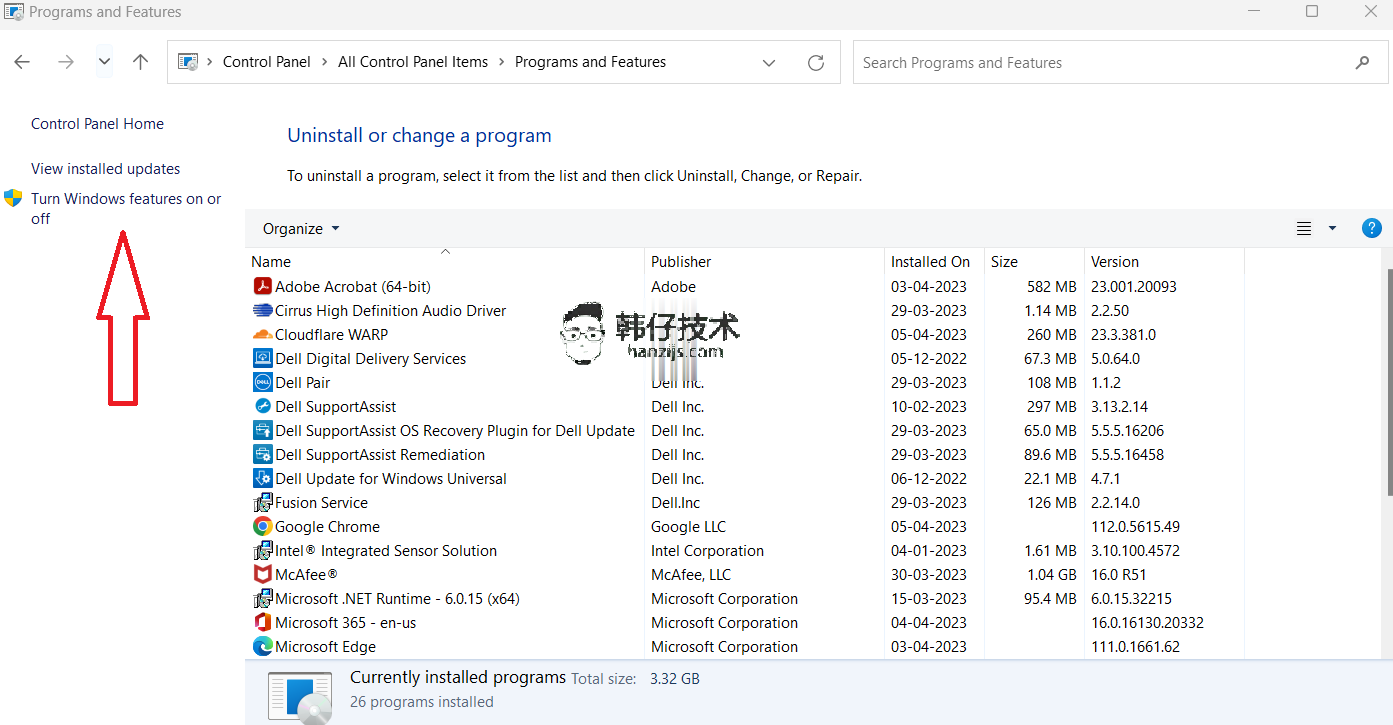Screen dimensions: 1393x725
Task: Select the Google Chrome row name
Action: click(x=327, y=527)
